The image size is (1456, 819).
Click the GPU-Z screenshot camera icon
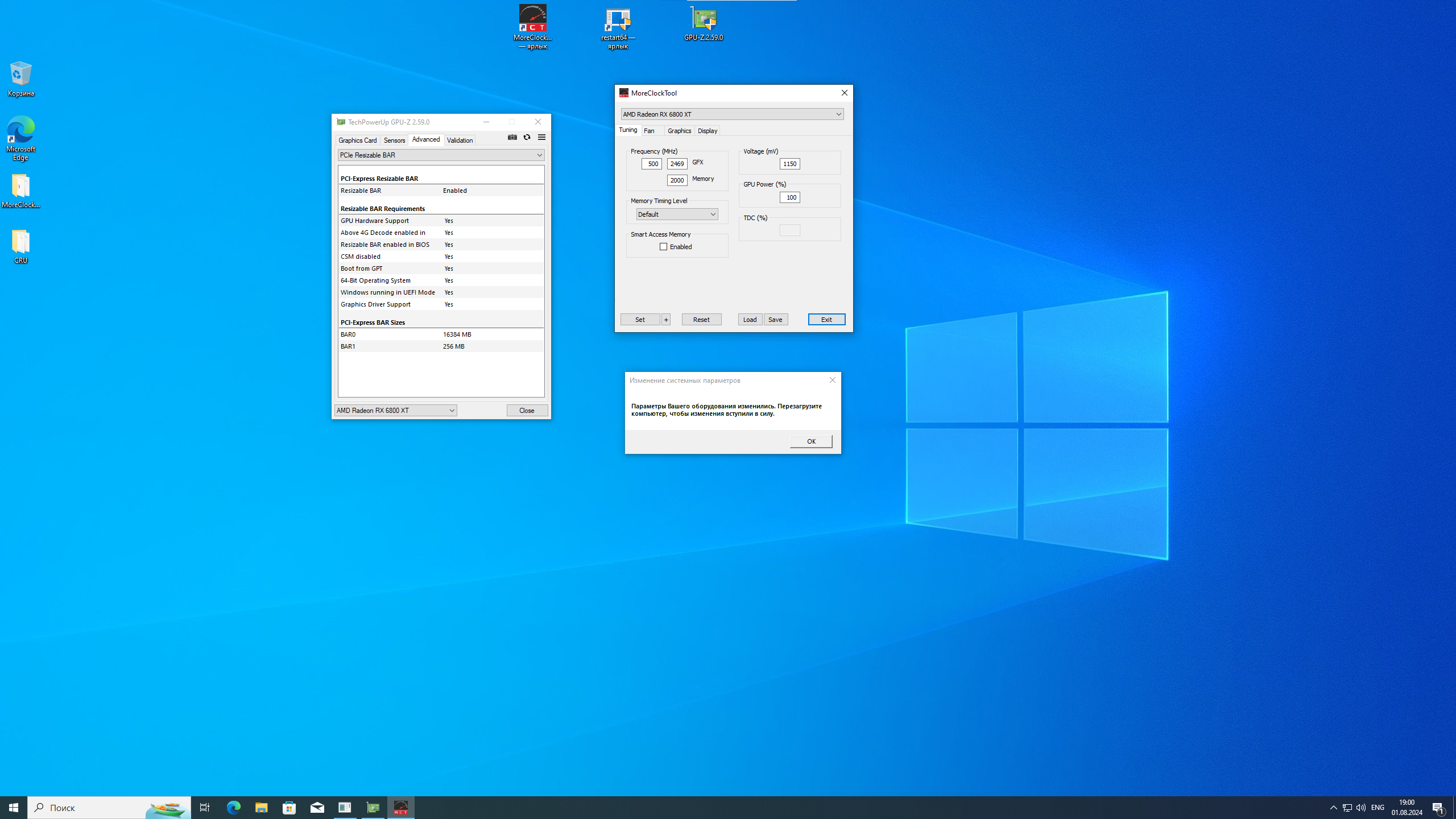point(512,137)
